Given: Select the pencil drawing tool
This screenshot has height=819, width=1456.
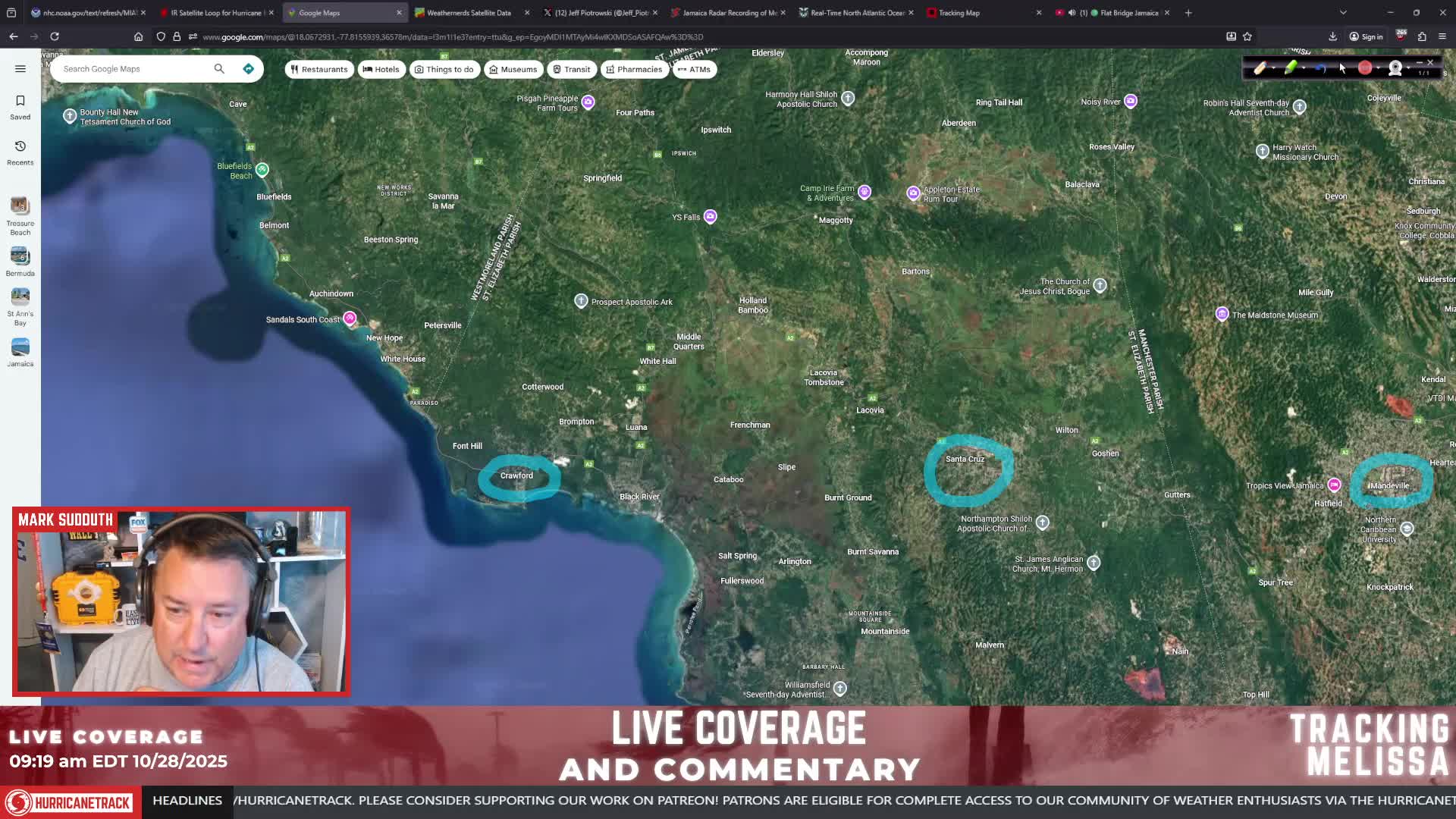Looking at the screenshot, I should pyautogui.click(x=1259, y=68).
